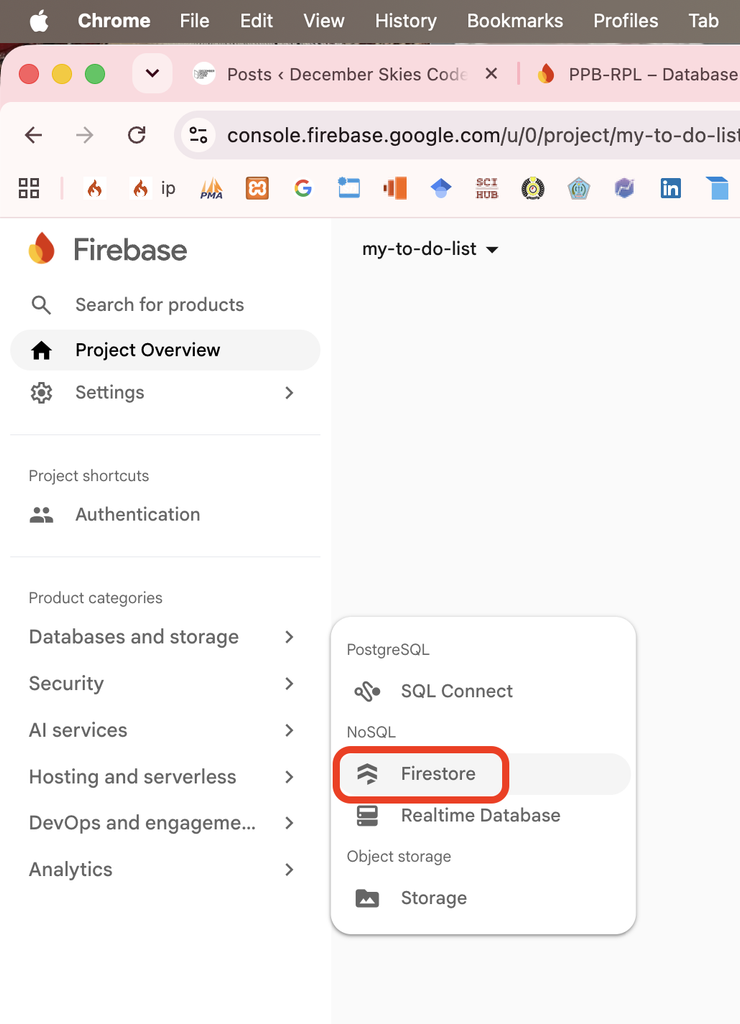This screenshot has width=740, height=1024.
Task: Open the Bookmarks menu
Action: [515, 21]
